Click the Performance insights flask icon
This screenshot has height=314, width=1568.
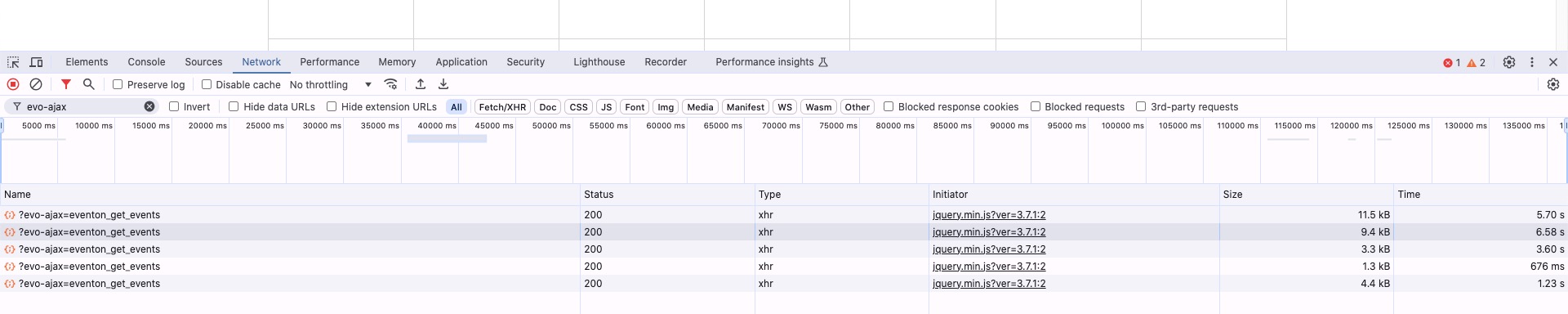823,62
